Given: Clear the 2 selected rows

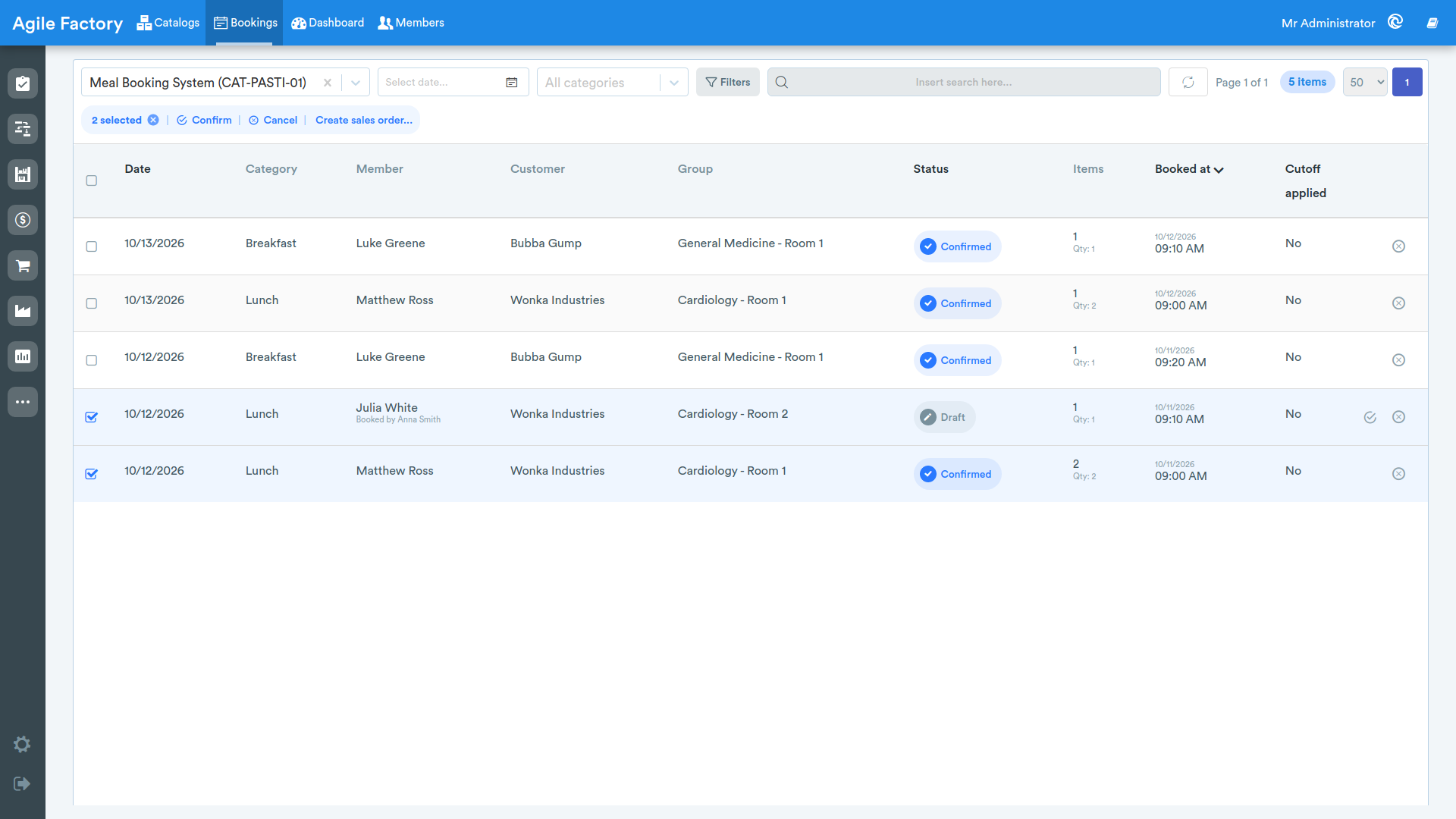Looking at the screenshot, I should (153, 120).
